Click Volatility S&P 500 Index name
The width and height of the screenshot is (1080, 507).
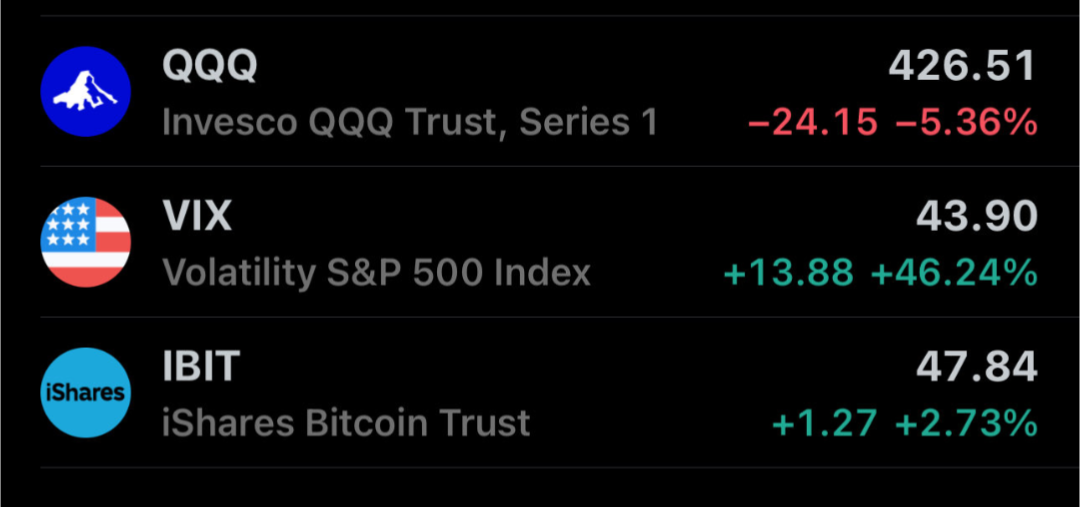(376, 273)
